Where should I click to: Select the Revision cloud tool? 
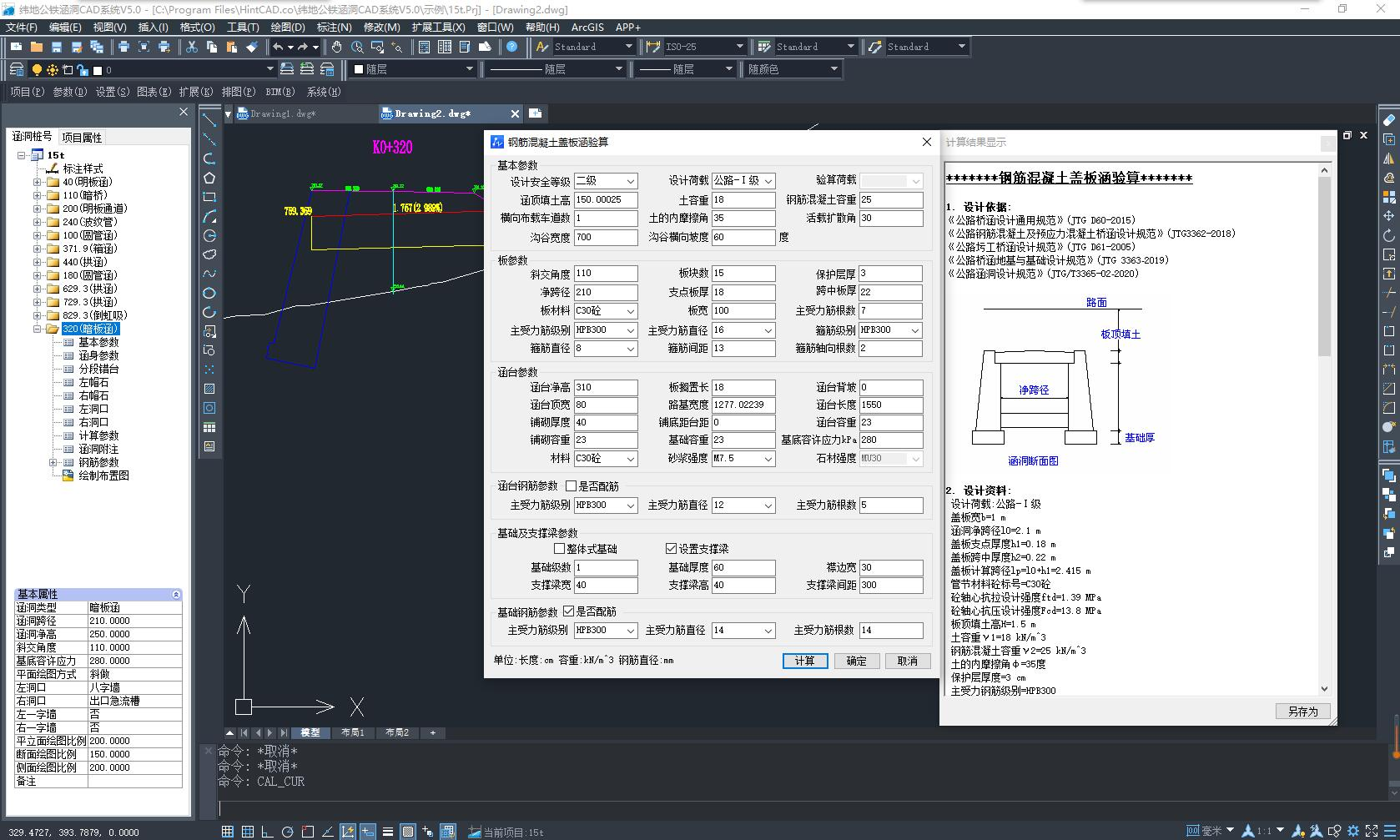(x=209, y=254)
